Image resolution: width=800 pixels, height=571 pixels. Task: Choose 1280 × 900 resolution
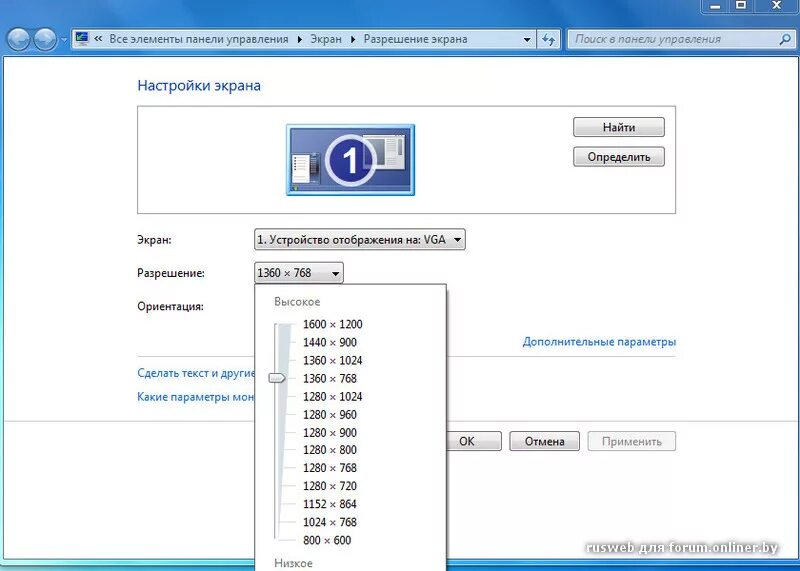click(330, 433)
